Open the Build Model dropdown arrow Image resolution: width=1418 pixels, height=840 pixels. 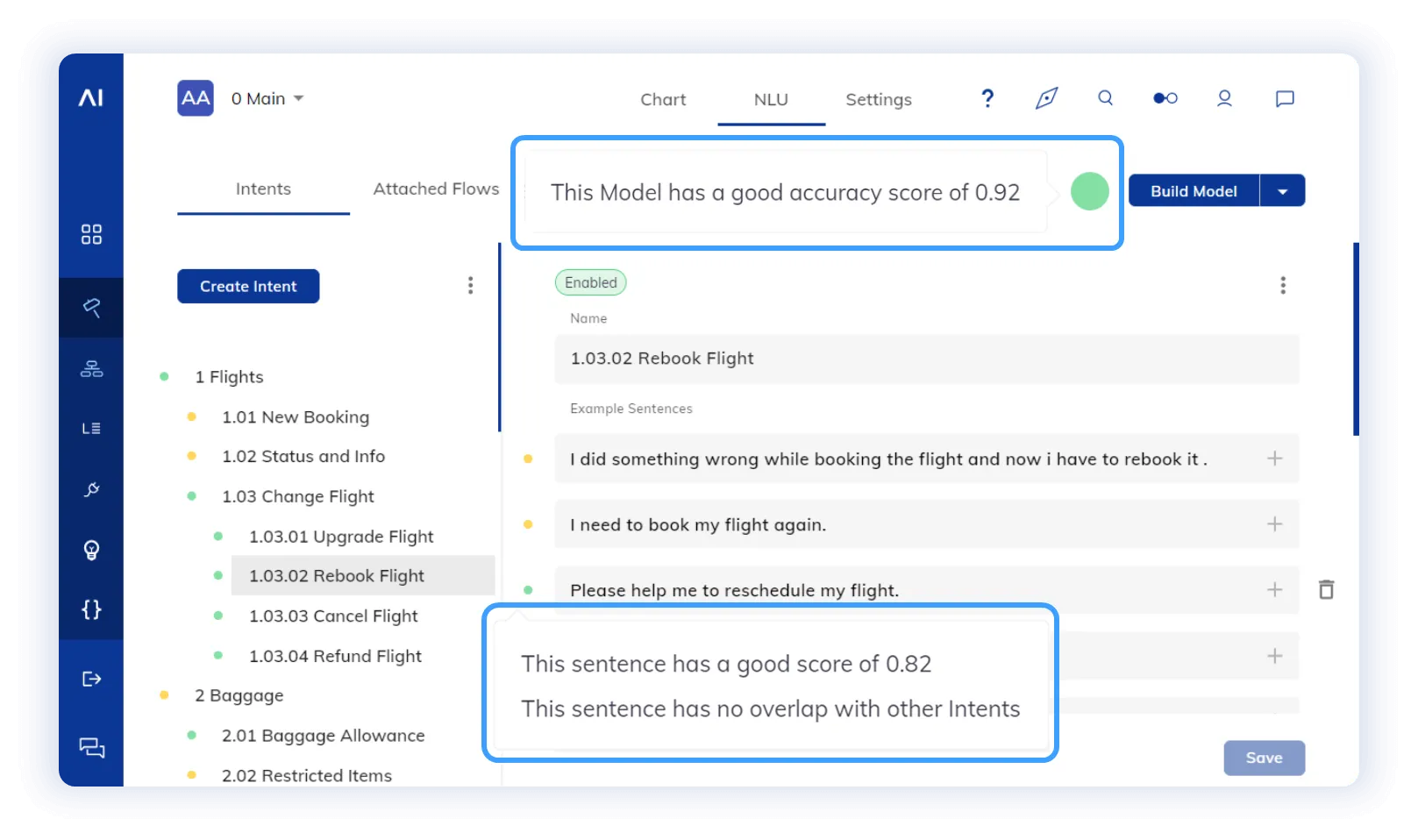[x=1283, y=191]
